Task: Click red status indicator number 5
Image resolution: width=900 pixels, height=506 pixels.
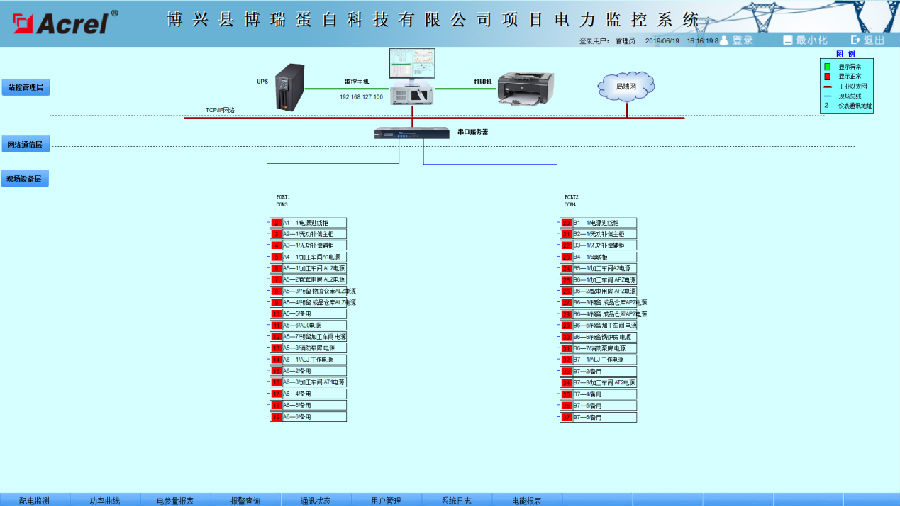Action: 277,257
